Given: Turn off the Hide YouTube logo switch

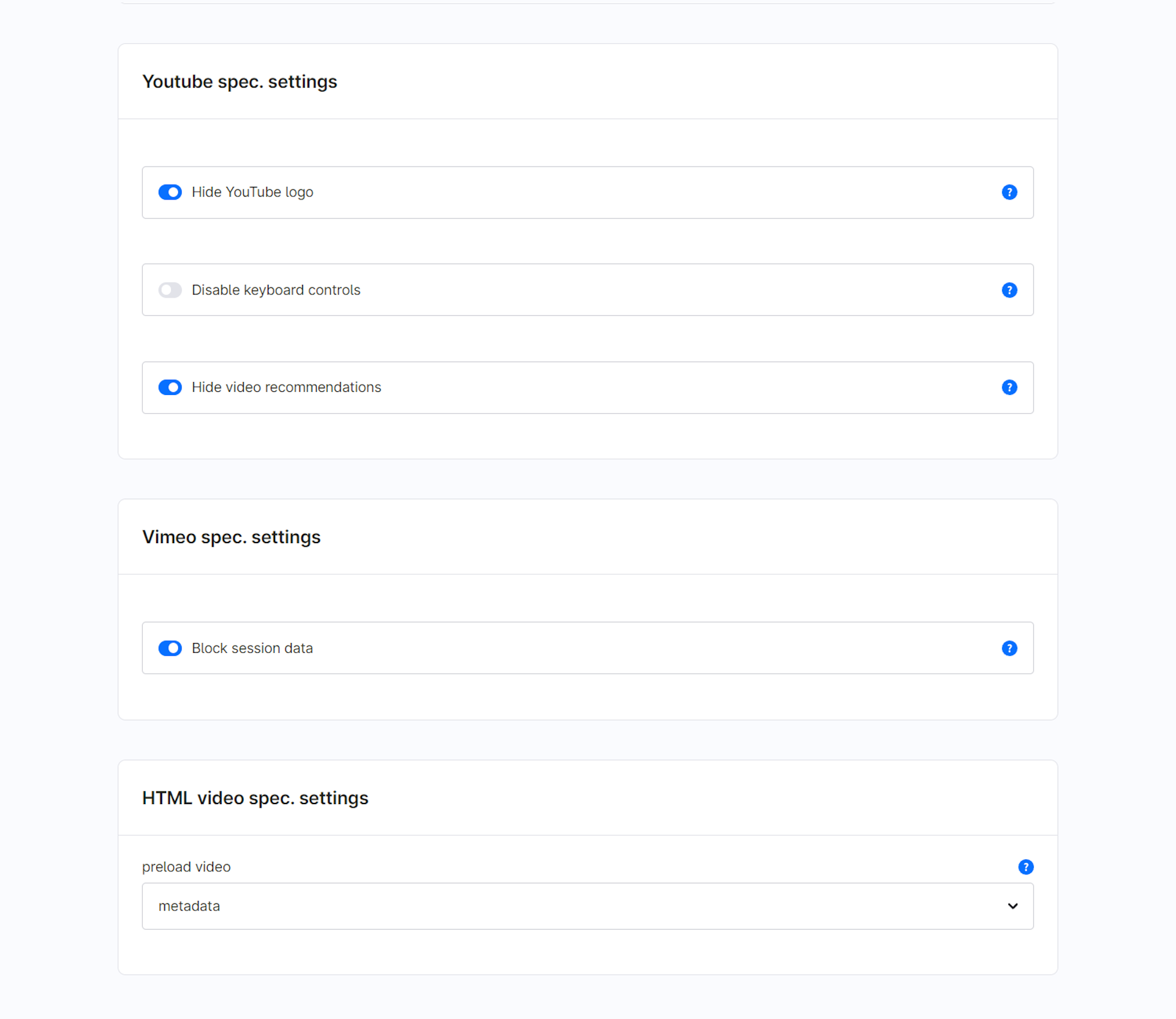Looking at the screenshot, I should (x=170, y=192).
